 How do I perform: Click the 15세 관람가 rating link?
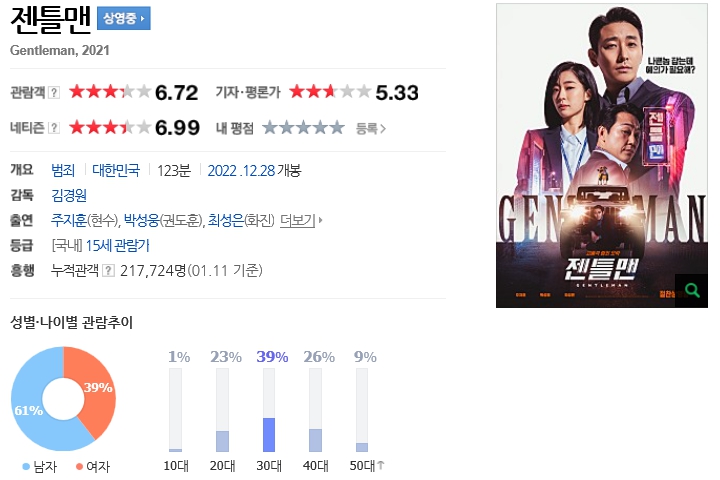point(118,246)
